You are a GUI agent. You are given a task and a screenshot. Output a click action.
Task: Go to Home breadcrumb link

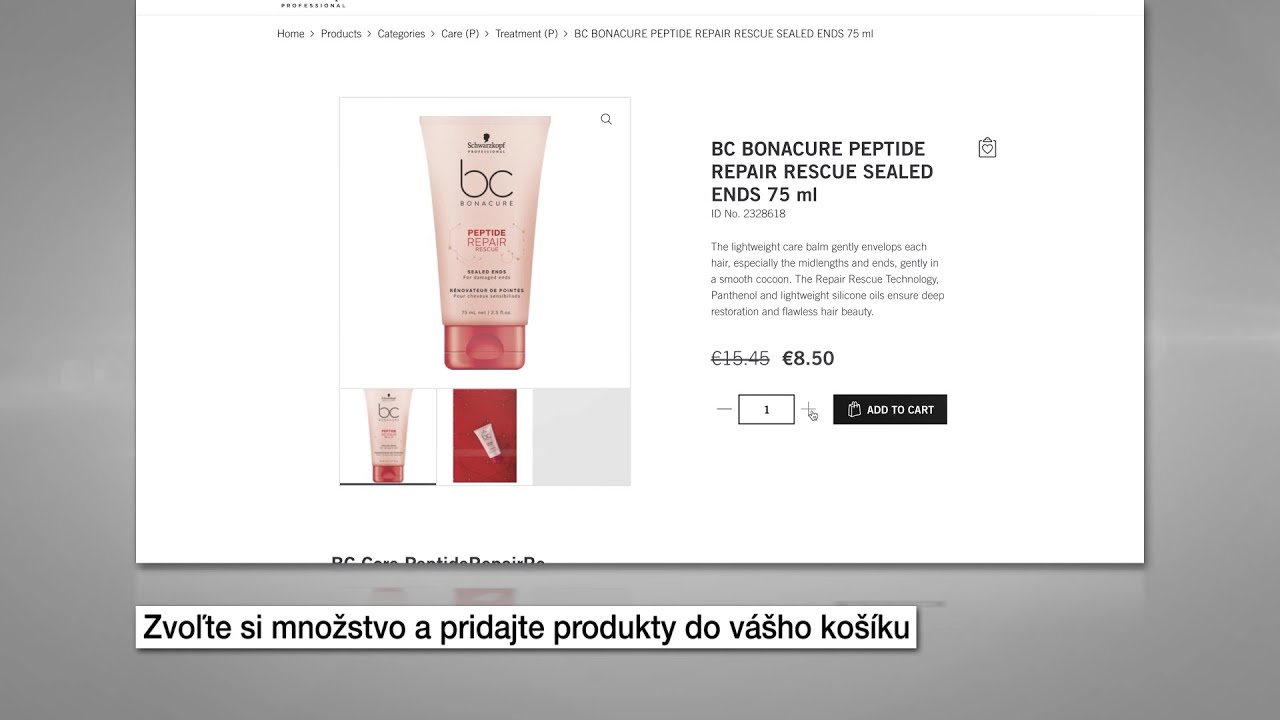coord(290,33)
